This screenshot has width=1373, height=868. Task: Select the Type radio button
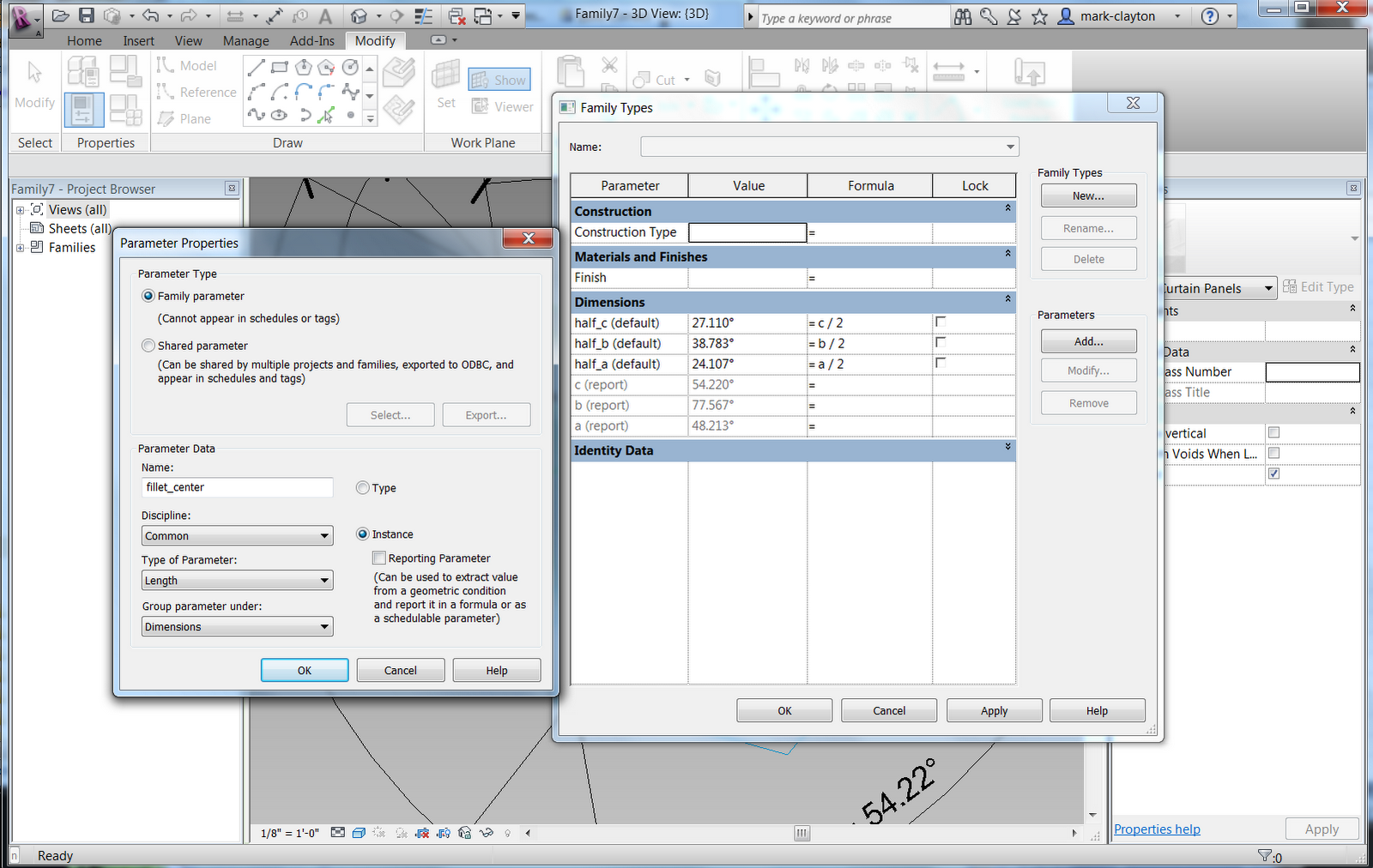pyautogui.click(x=363, y=488)
